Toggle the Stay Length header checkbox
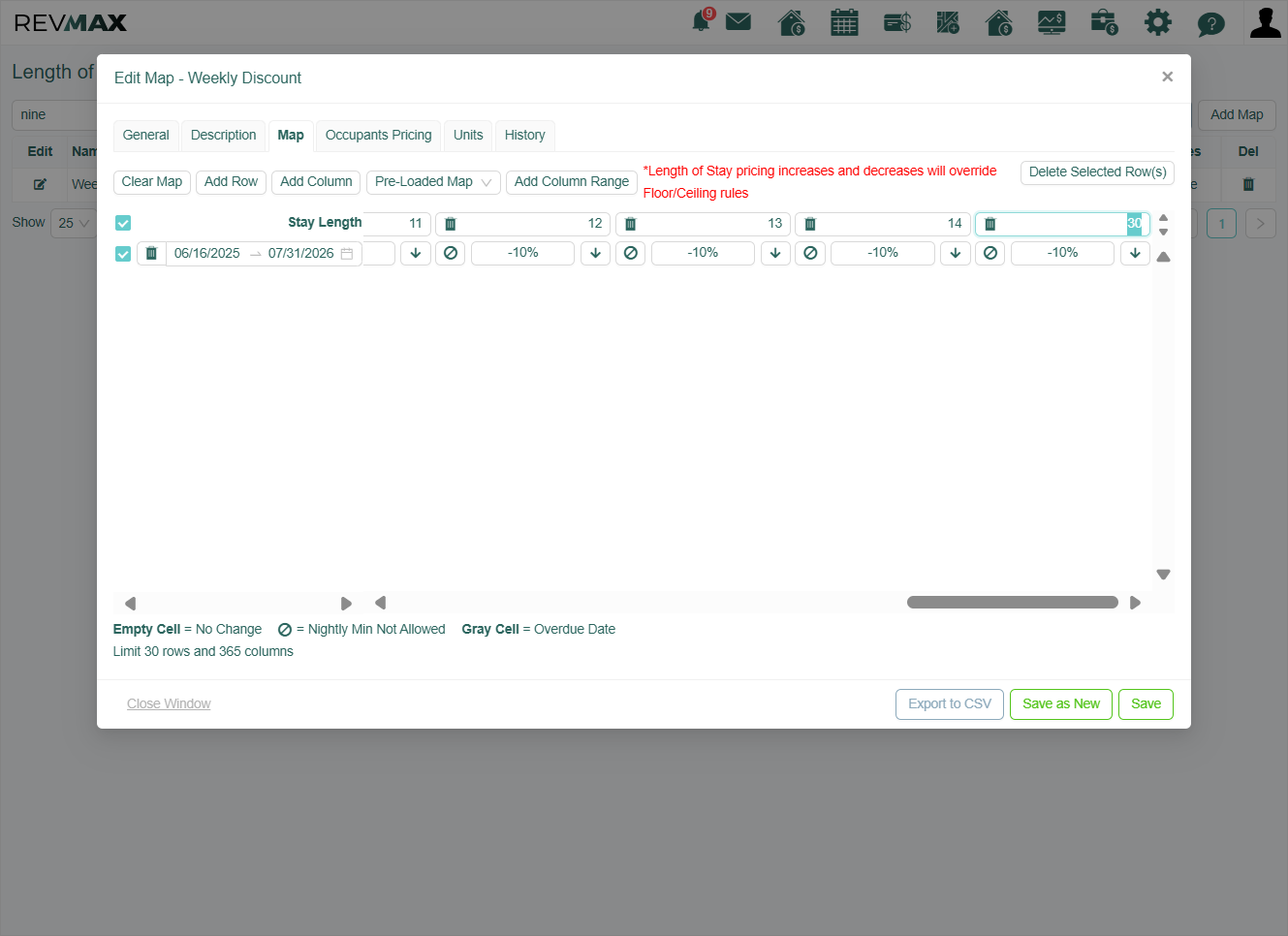Image resolution: width=1288 pixels, height=936 pixels. tap(123, 223)
